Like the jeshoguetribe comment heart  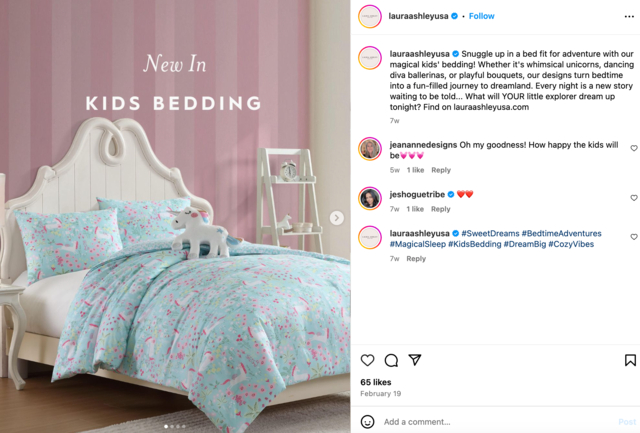point(634,198)
